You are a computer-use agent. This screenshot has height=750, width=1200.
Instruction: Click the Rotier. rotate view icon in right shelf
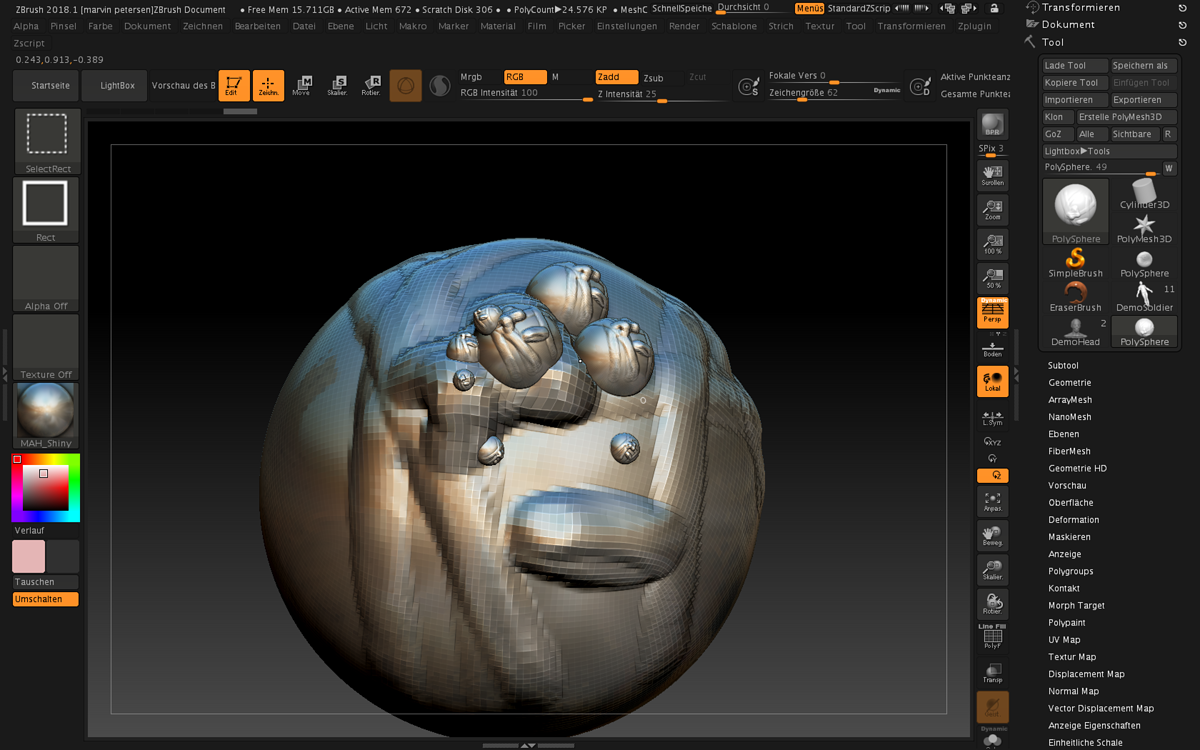pyautogui.click(x=992, y=604)
